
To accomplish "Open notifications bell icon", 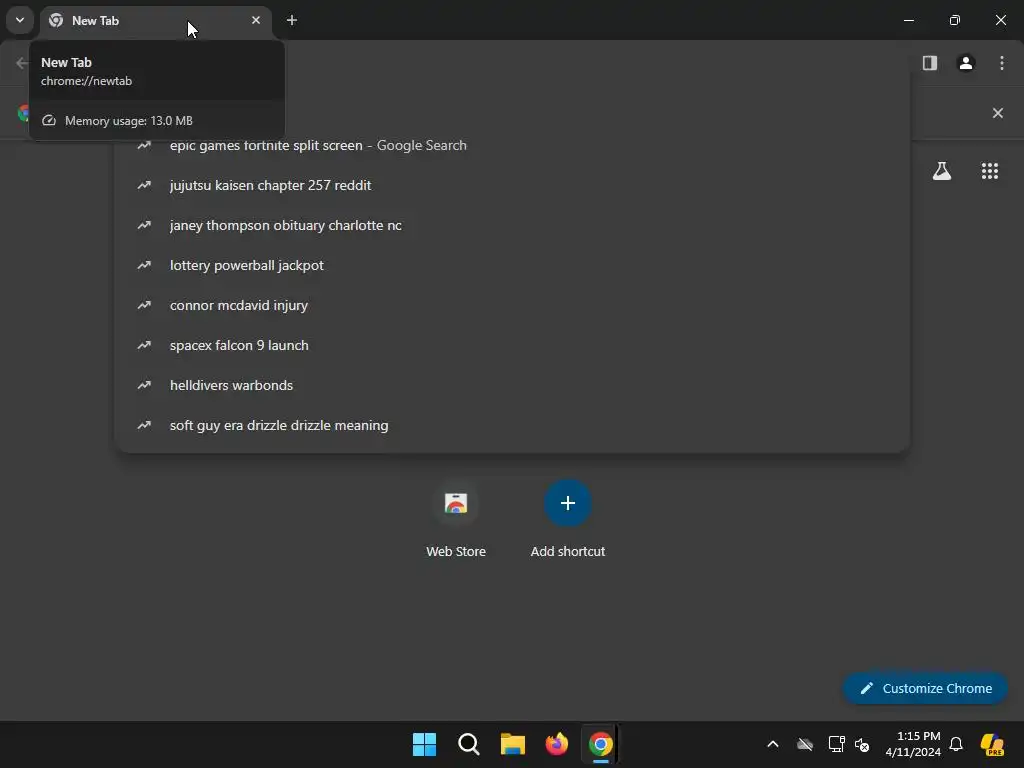I will point(956,744).
